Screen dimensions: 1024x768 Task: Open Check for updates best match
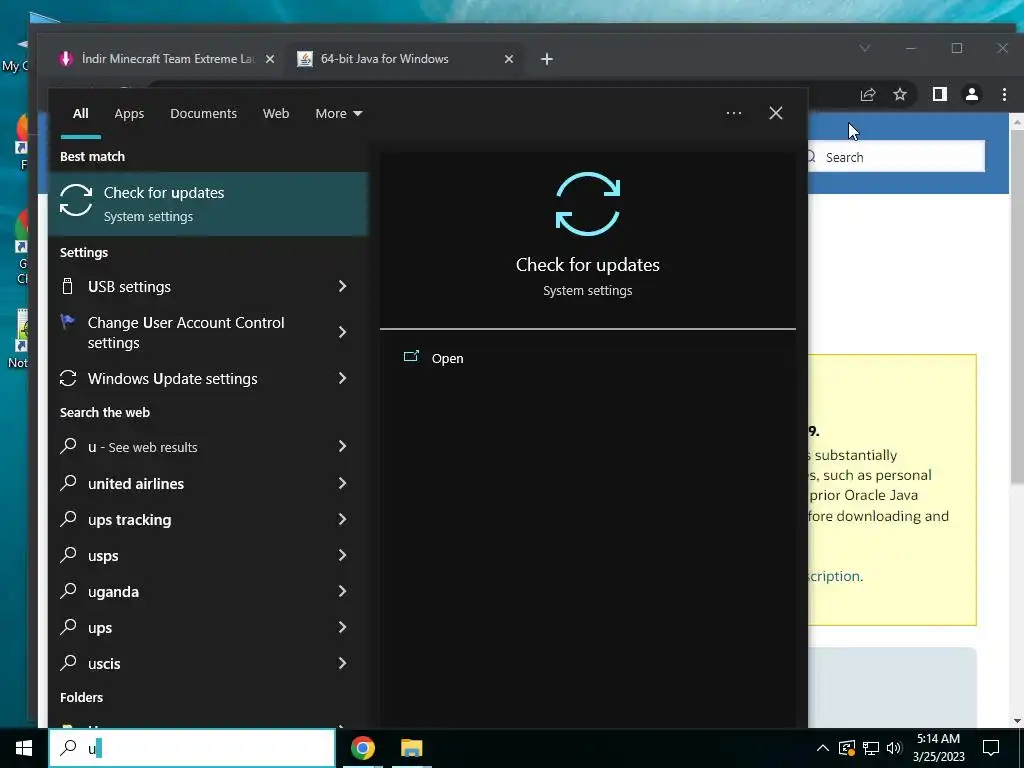pos(208,204)
